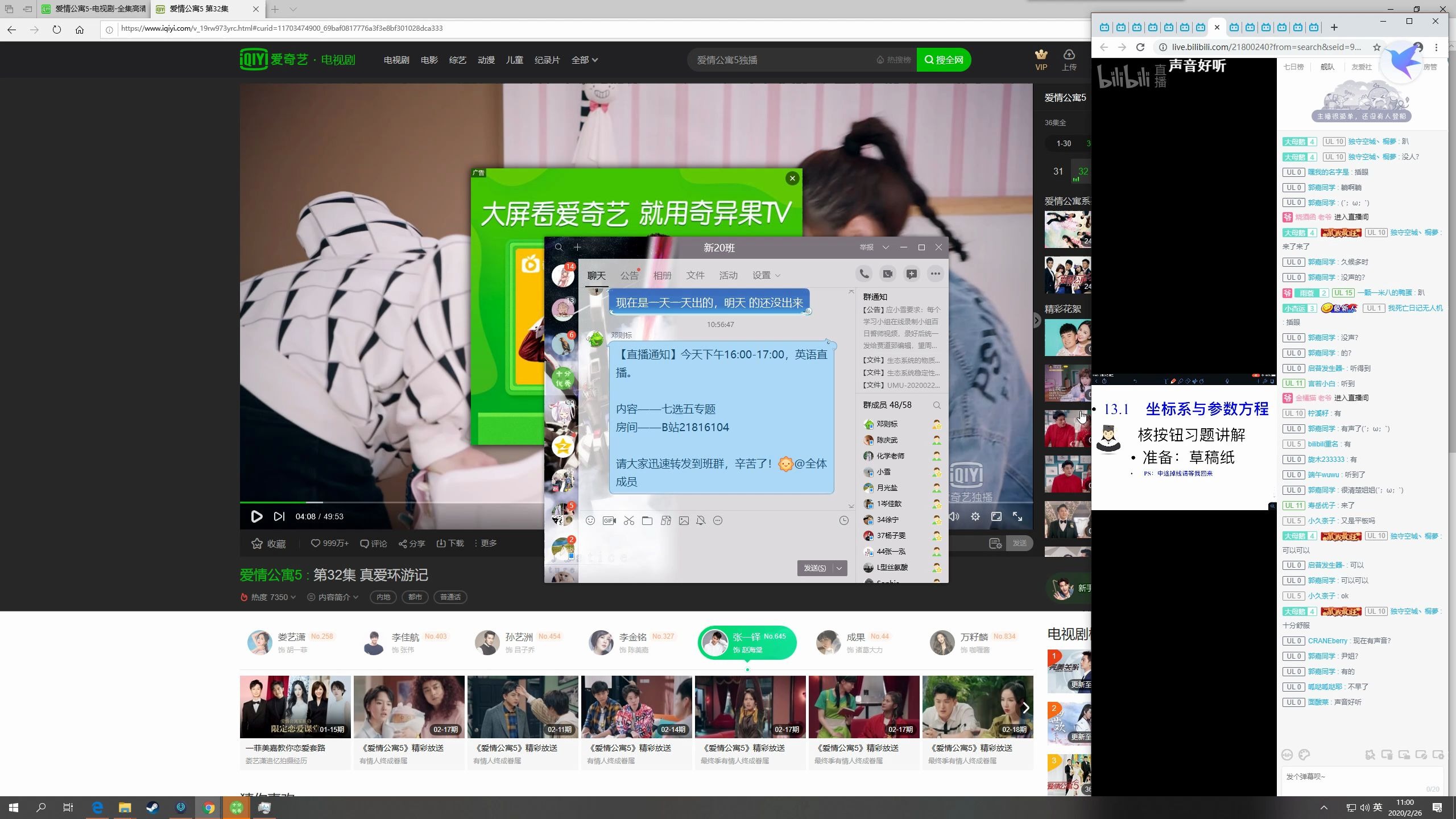Toggle the message notification bell in chat
1456x819 pixels.
pos(701,520)
